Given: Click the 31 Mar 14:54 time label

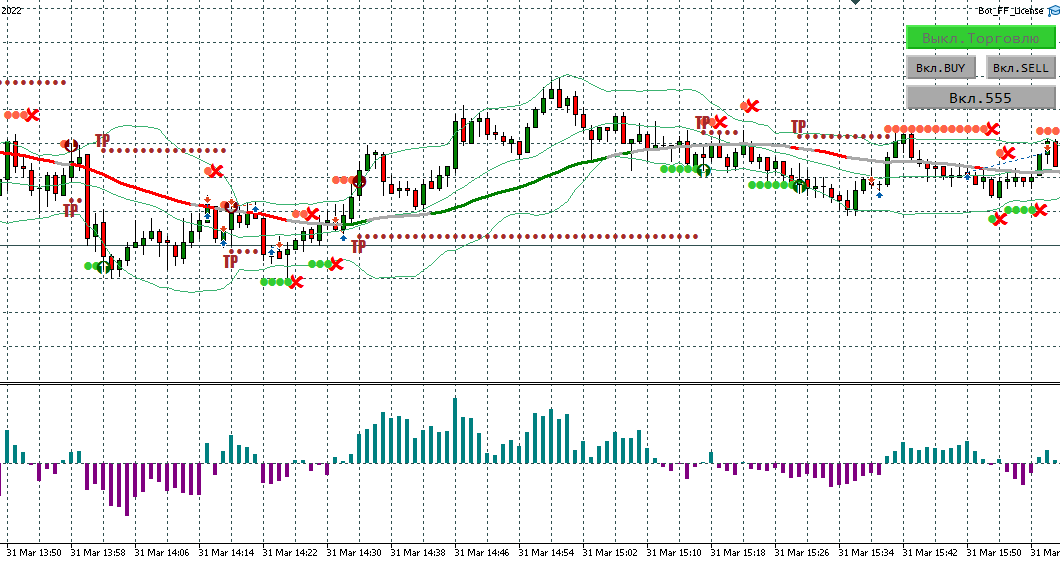Looking at the screenshot, I should tap(546, 553).
